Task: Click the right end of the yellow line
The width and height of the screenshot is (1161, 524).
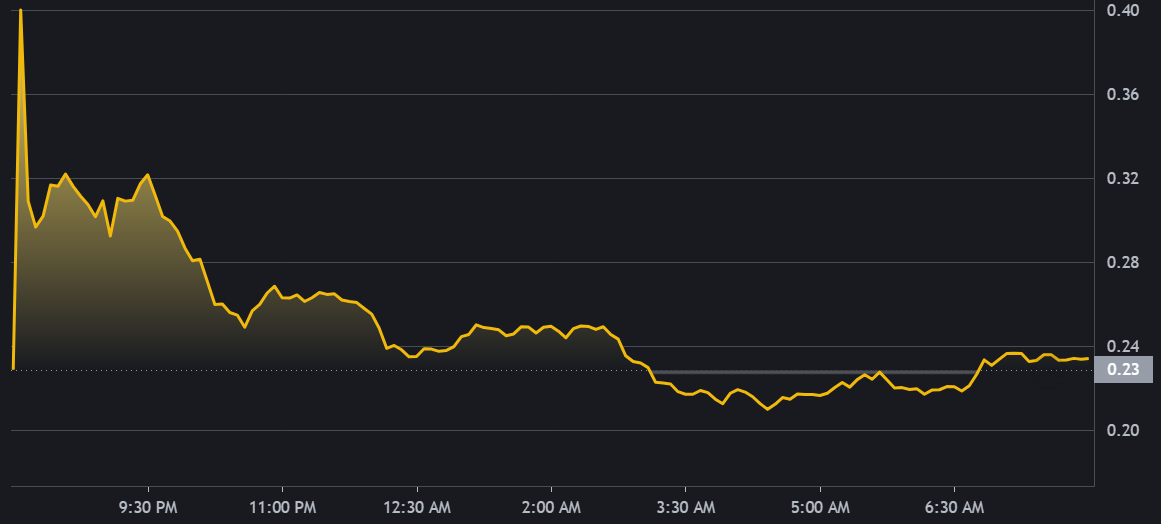Action: pos(1088,358)
